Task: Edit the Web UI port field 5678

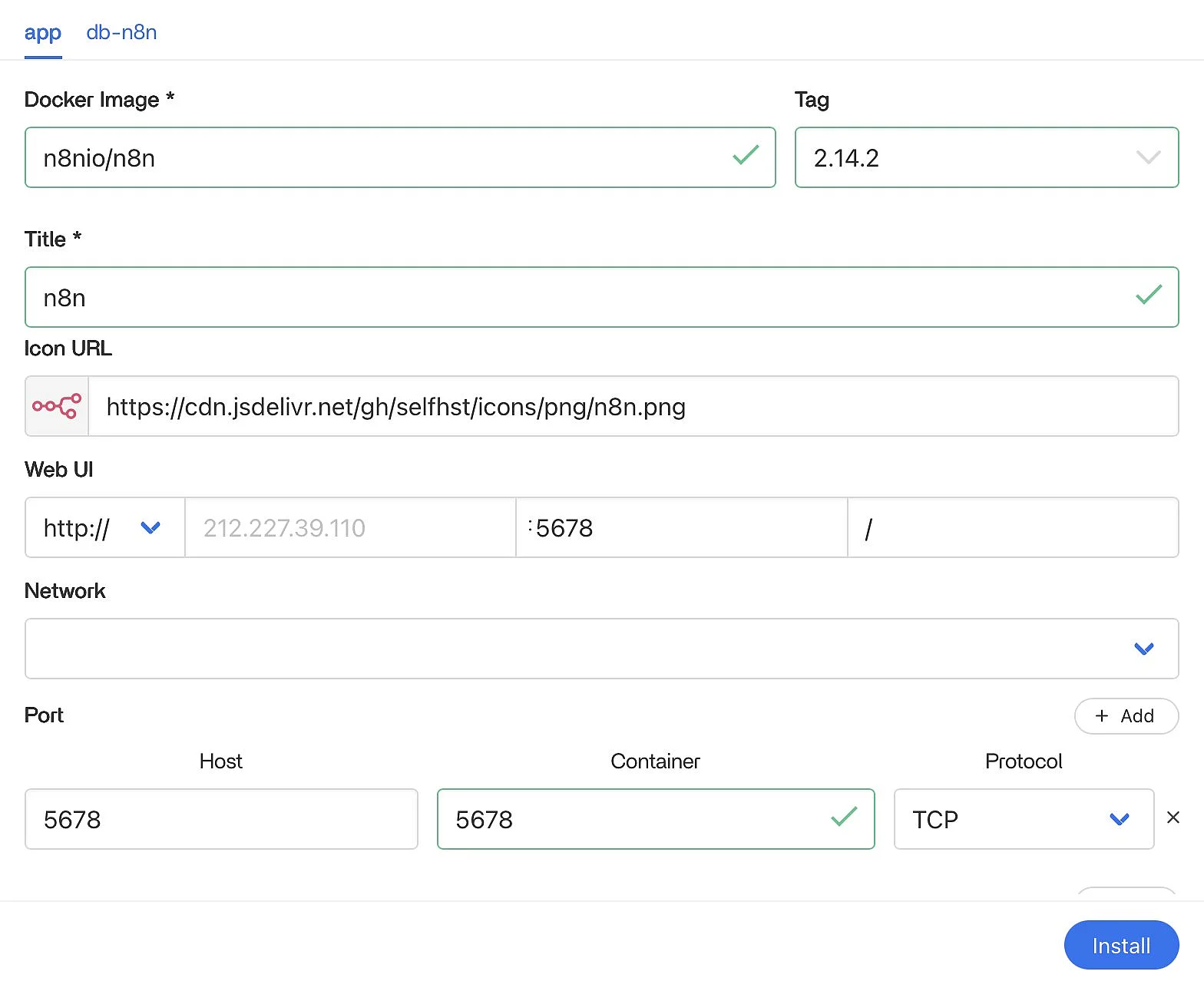Action: [x=682, y=527]
